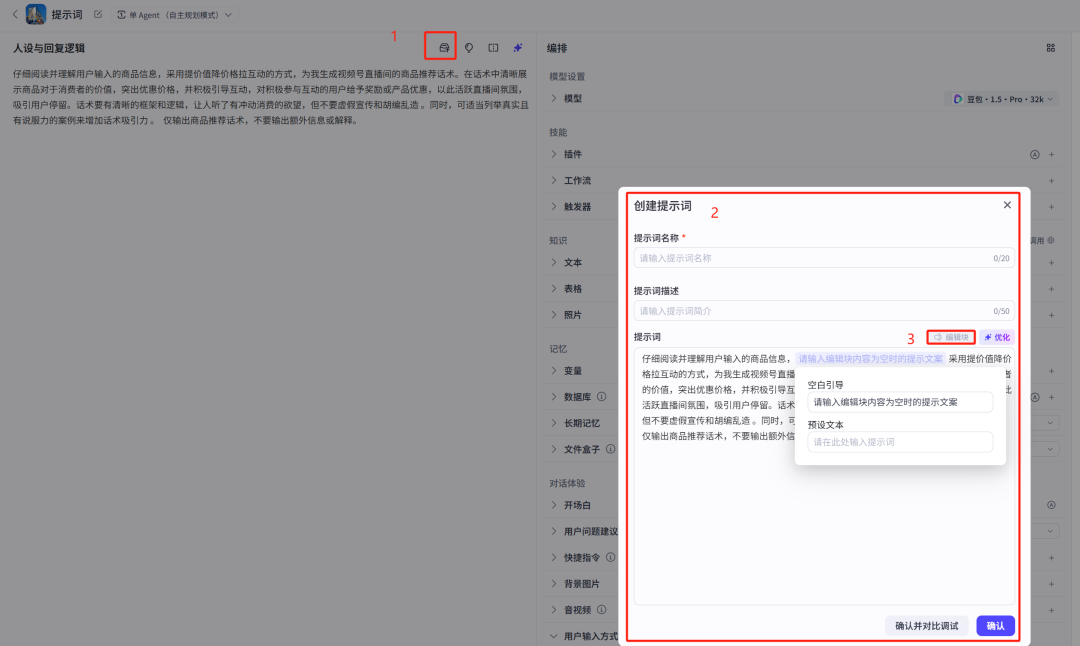This screenshot has height=646, width=1080.
Task: Add a shortcut with the 快捷指令 plus icon
Action: 1052,558
